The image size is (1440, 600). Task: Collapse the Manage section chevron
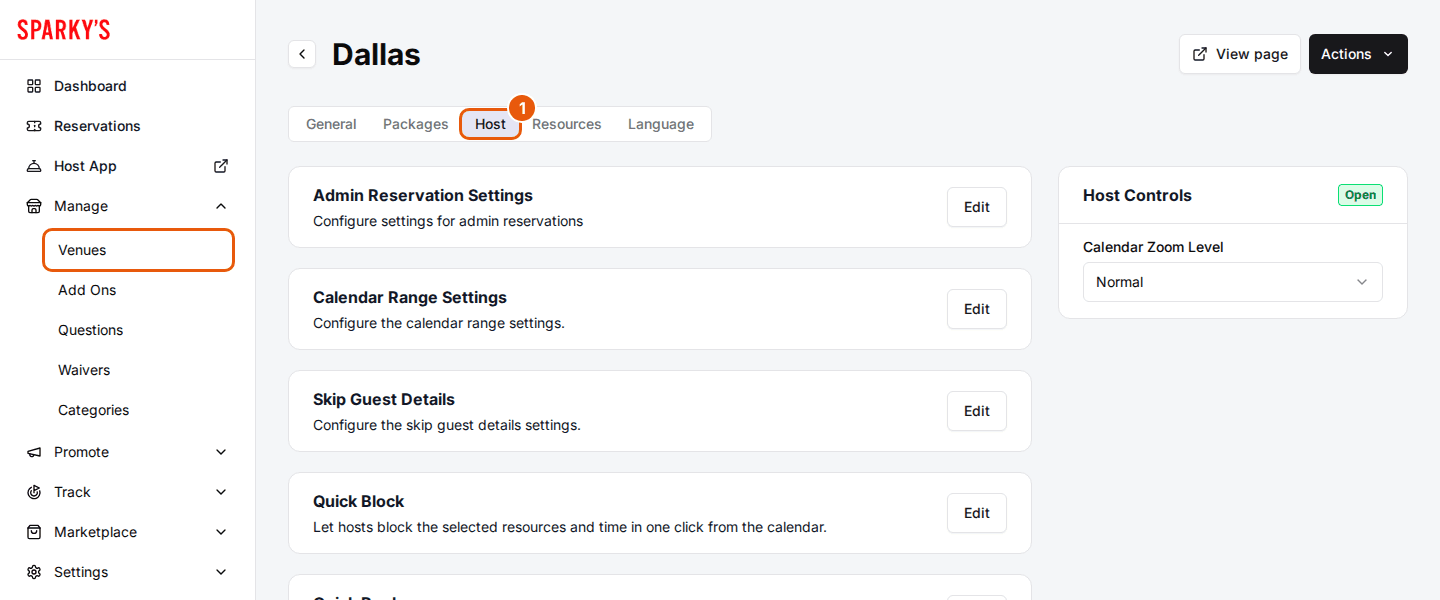[x=221, y=206]
